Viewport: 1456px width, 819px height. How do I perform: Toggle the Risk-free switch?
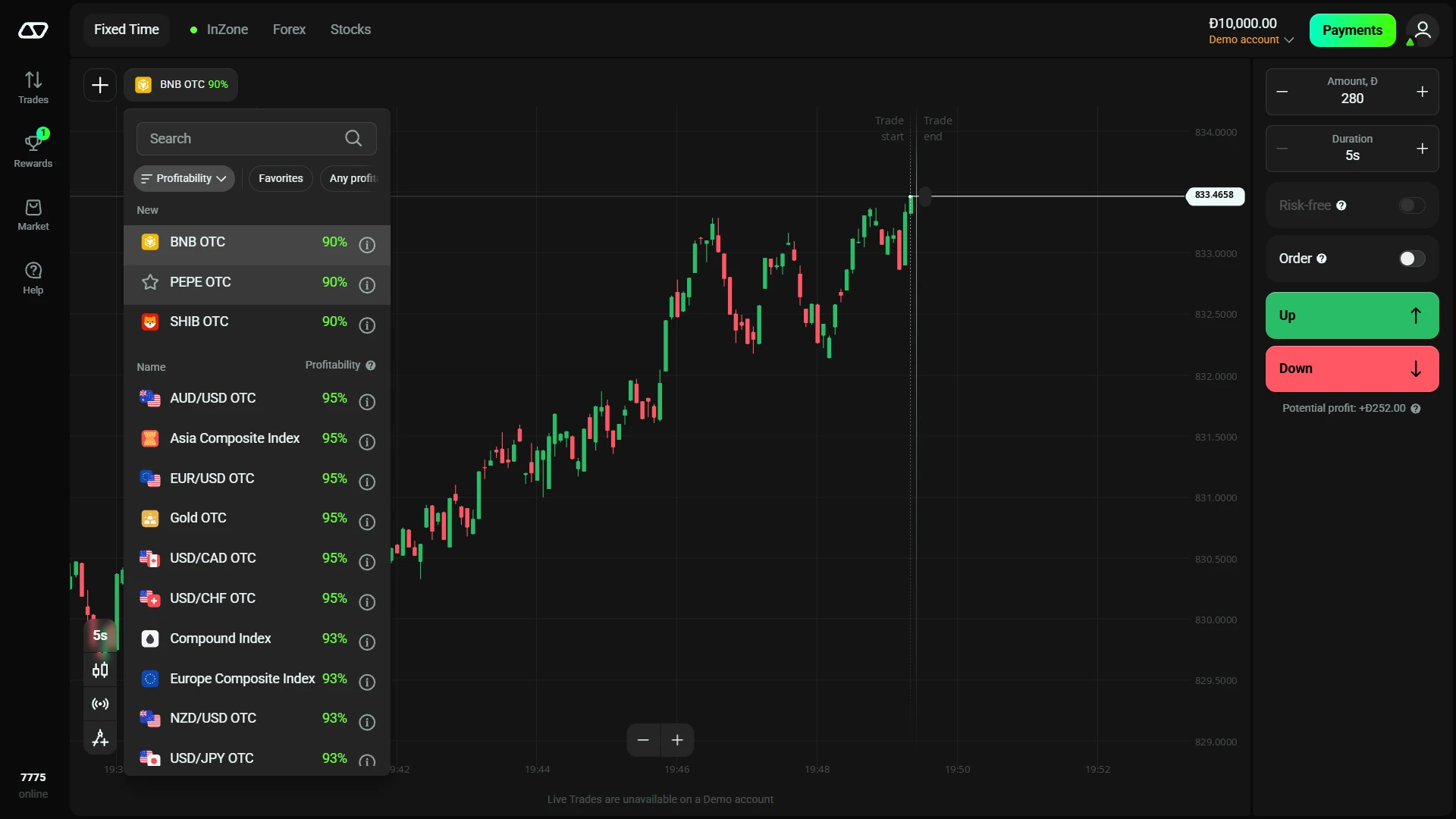pyautogui.click(x=1412, y=206)
